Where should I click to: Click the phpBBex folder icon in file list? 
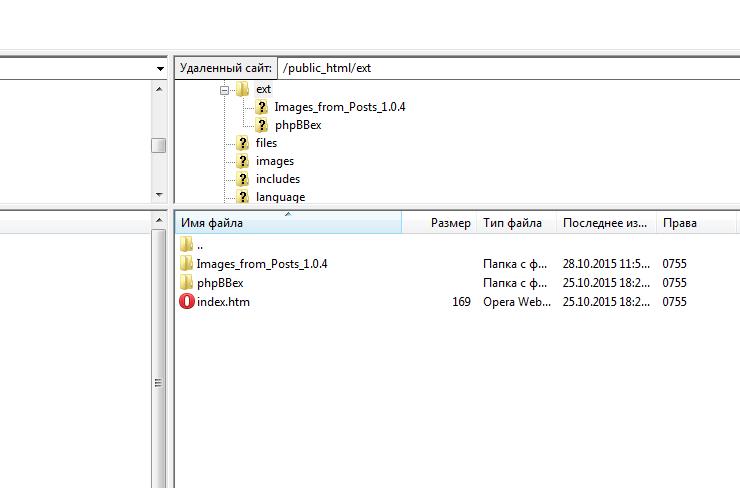186,283
